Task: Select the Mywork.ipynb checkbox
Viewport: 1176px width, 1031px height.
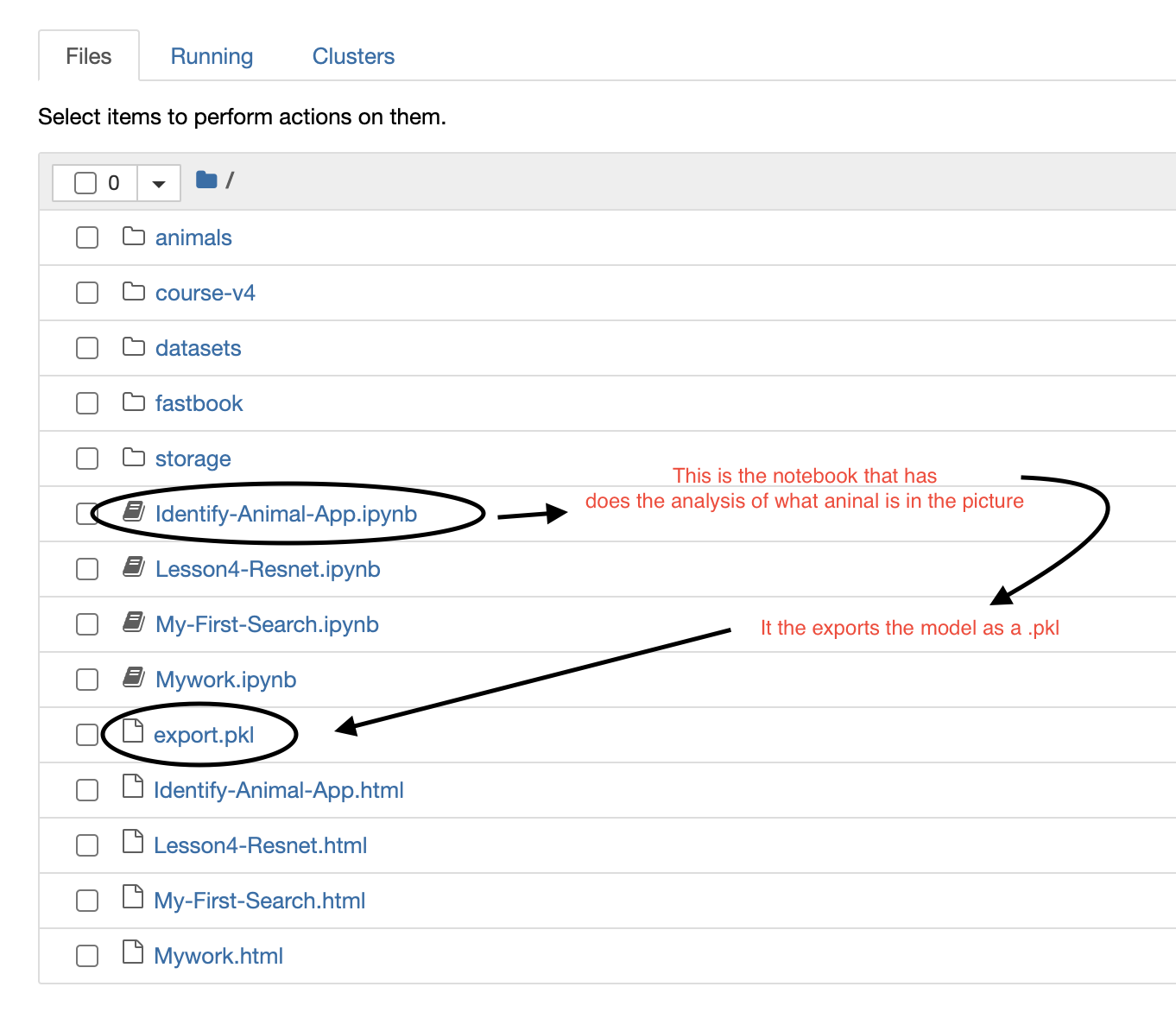Action: [87, 680]
